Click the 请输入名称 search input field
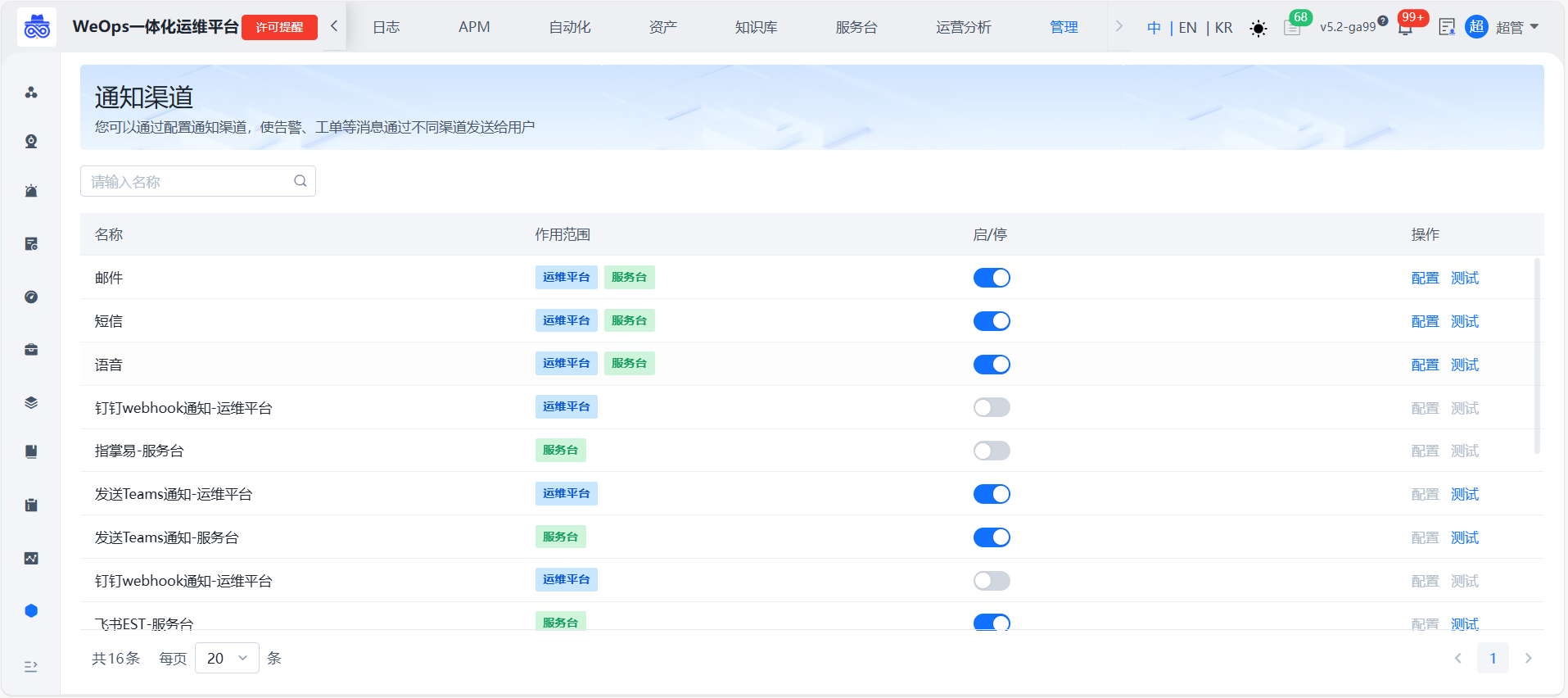This screenshot has width=1568, height=698. 188,181
